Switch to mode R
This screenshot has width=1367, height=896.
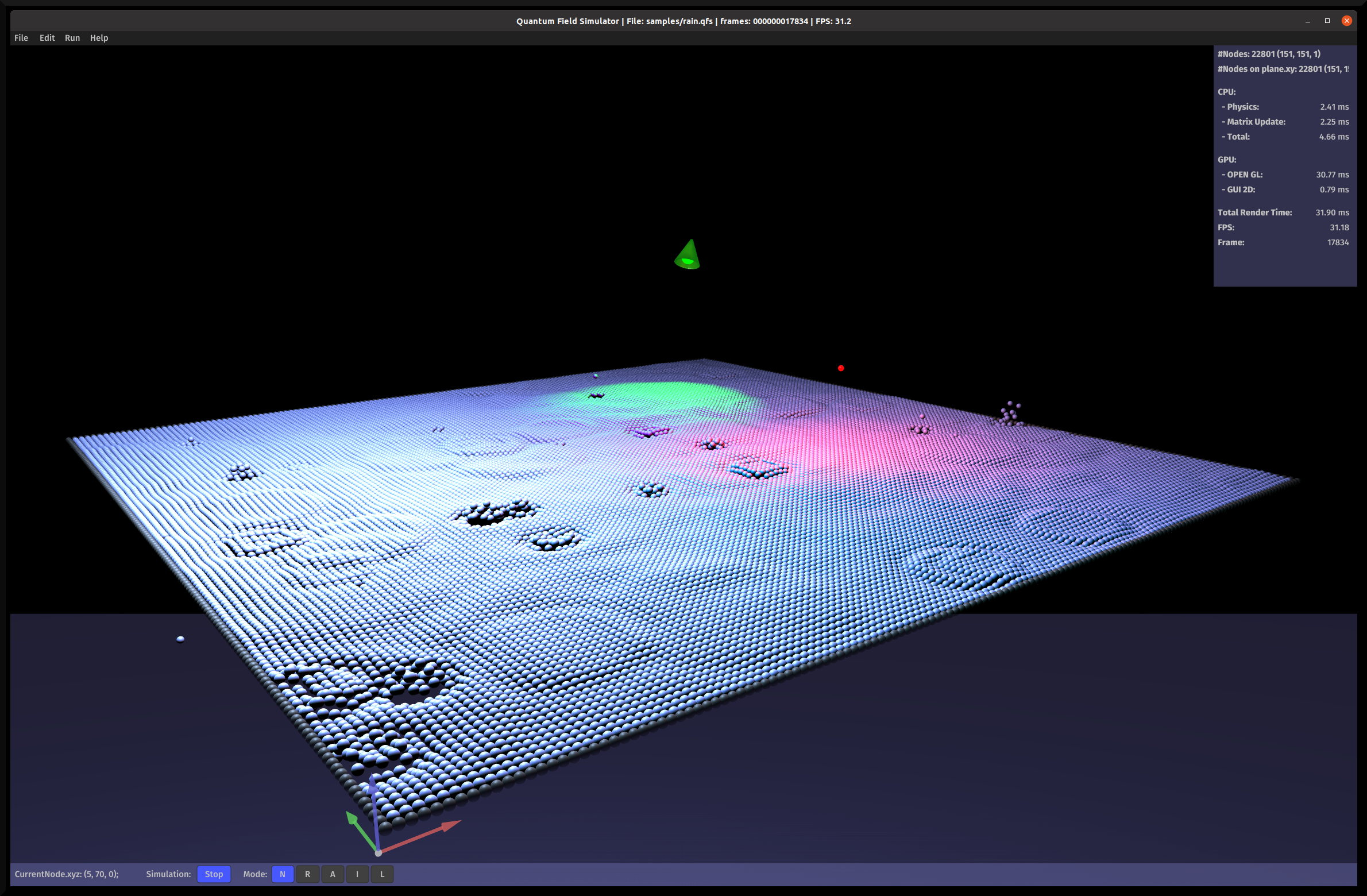point(307,874)
